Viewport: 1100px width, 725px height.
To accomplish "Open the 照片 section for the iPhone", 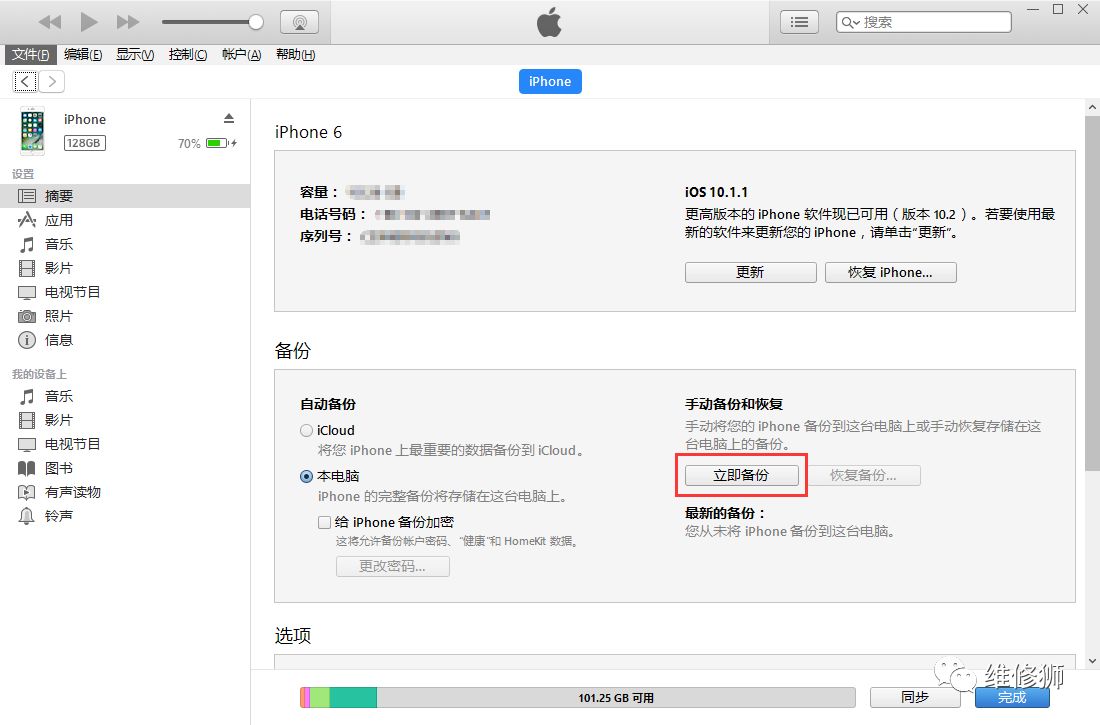I will coord(57,316).
